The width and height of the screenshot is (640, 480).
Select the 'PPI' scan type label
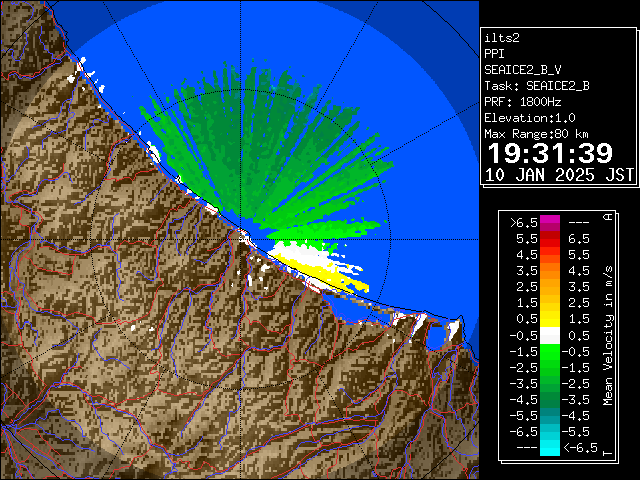[494, 54]
